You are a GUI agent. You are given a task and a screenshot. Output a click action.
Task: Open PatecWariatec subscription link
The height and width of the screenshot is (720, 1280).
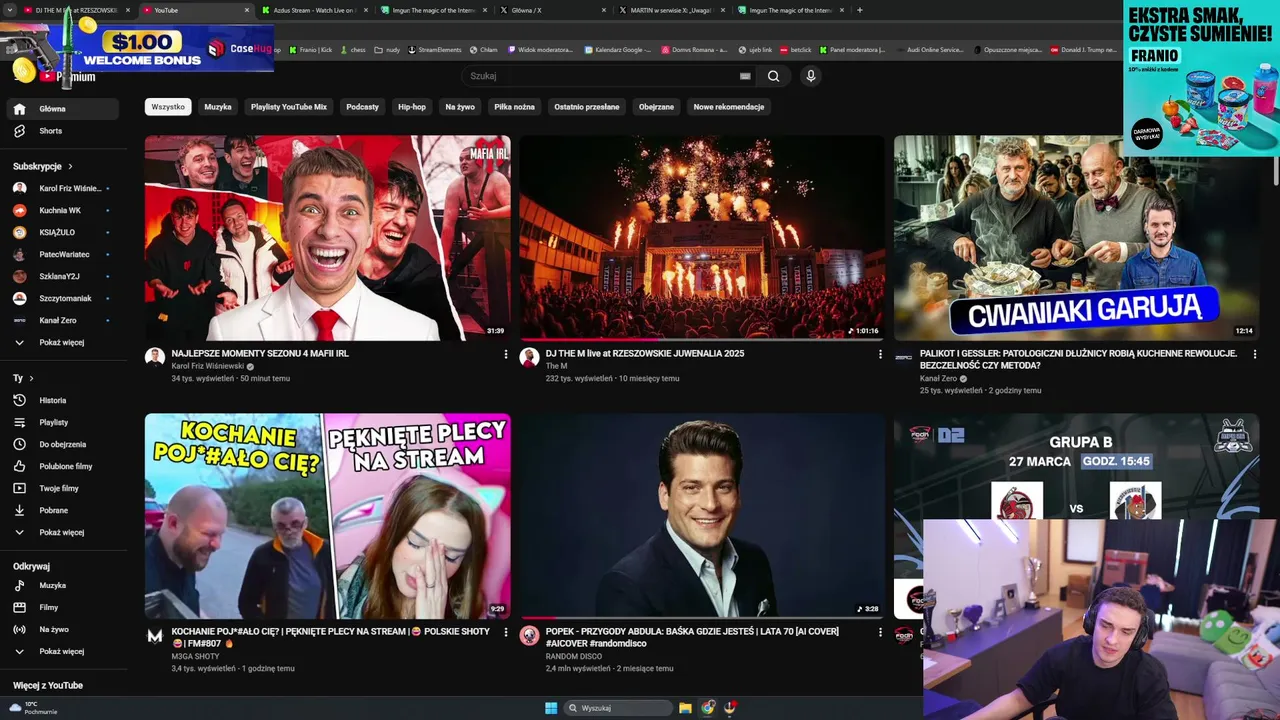(64, 254)
